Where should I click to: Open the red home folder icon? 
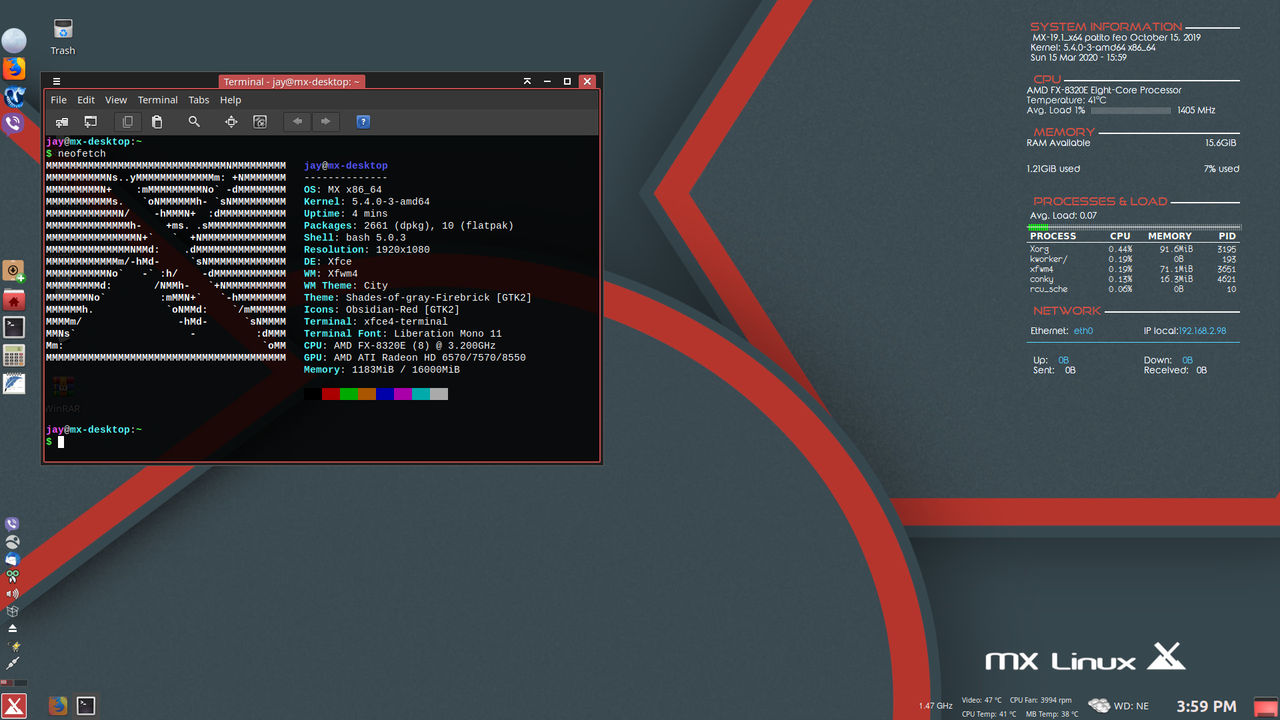[14, 299]
